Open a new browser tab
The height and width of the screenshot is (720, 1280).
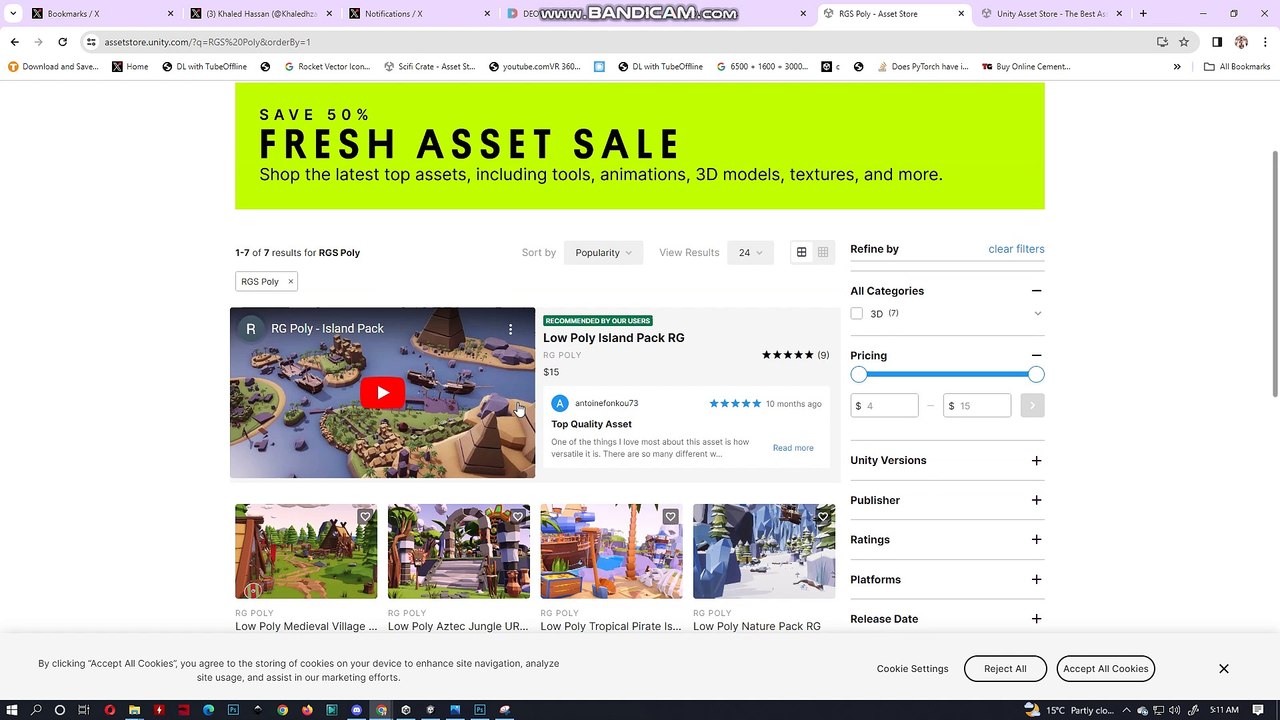[1143, 14]
